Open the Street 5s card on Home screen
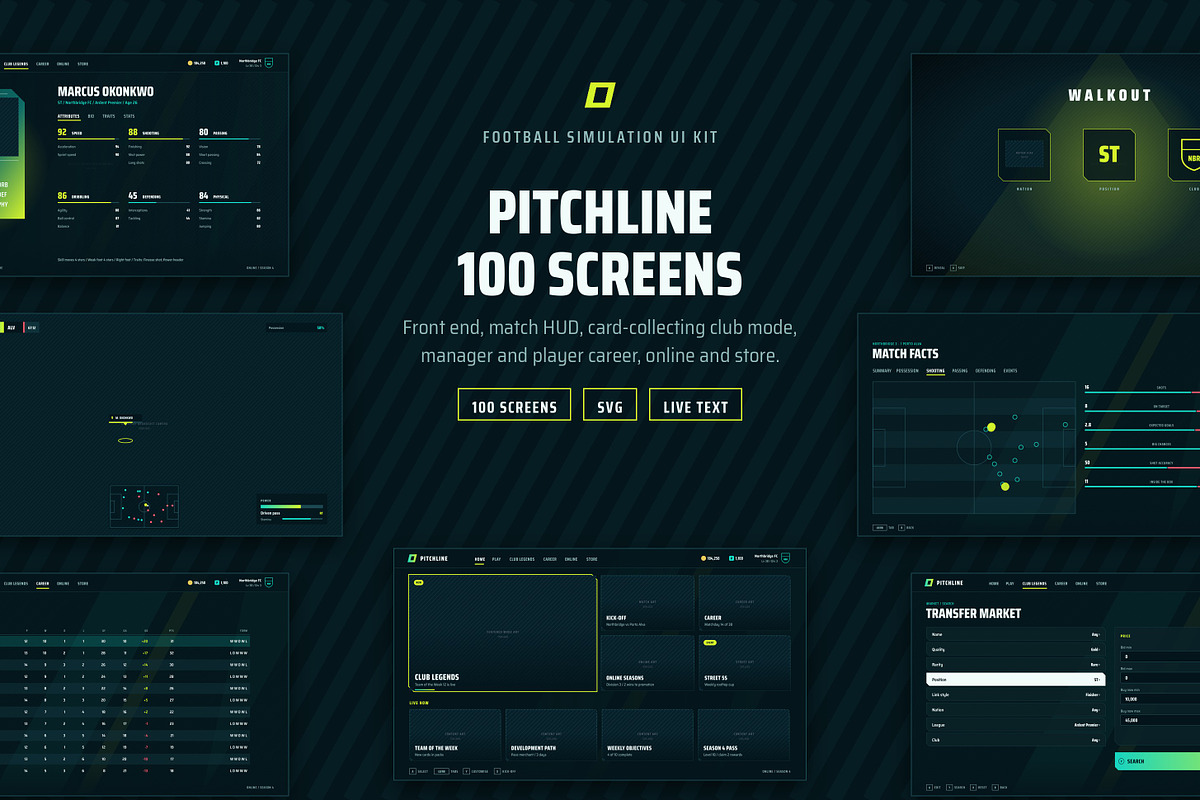This screenshot has width=1200, height=800. pyautogui.click(x=743, y=664)
